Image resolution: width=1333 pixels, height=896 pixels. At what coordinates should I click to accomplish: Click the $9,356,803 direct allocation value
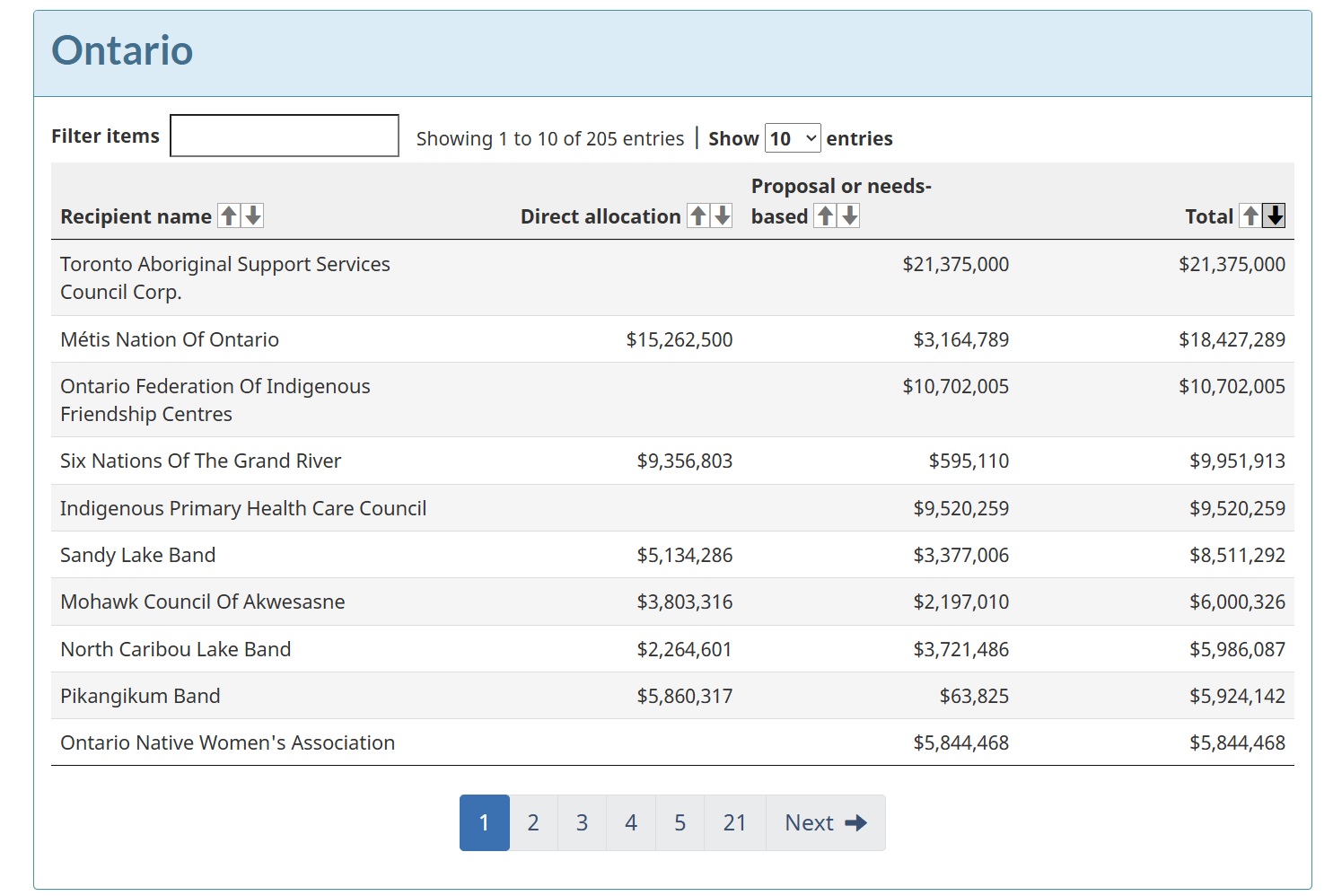(x=685, y=461)
